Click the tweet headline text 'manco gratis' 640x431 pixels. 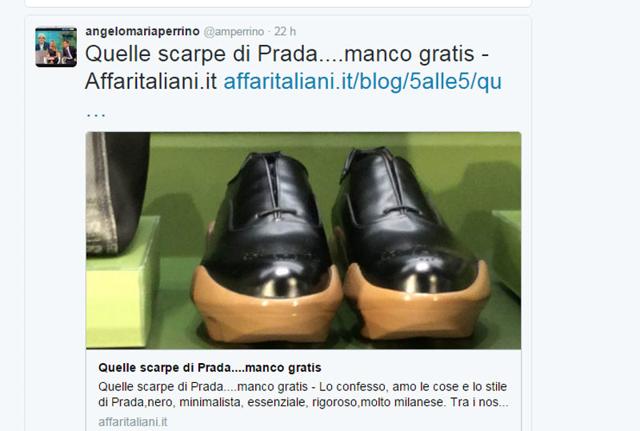409,54
